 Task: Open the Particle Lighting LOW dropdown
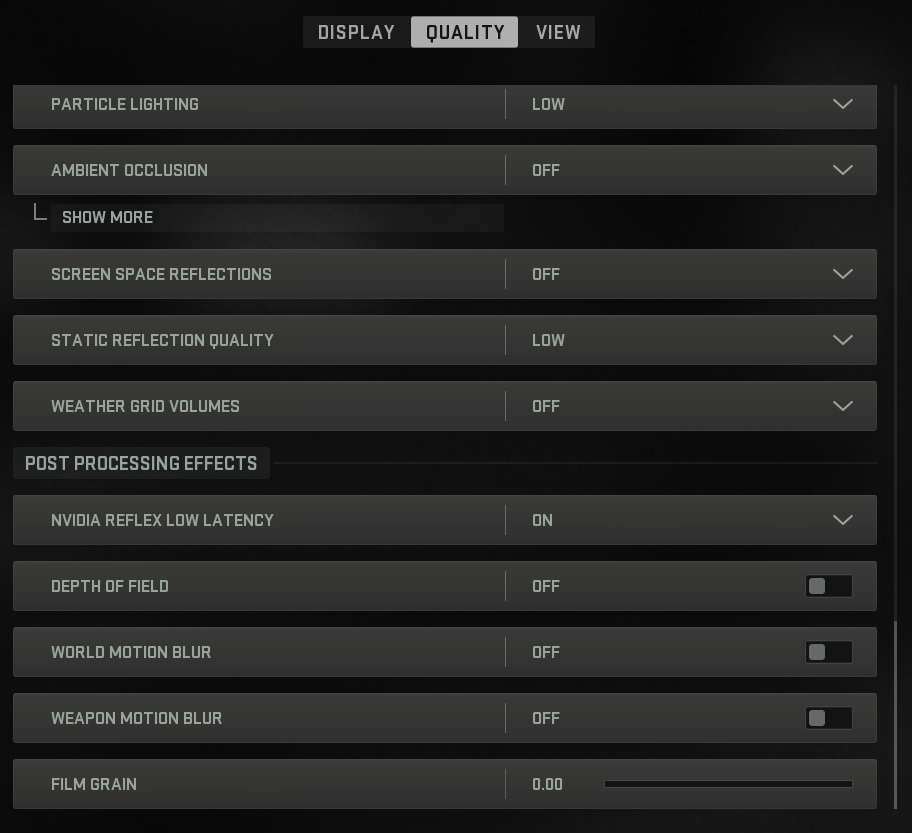point(548,104)
